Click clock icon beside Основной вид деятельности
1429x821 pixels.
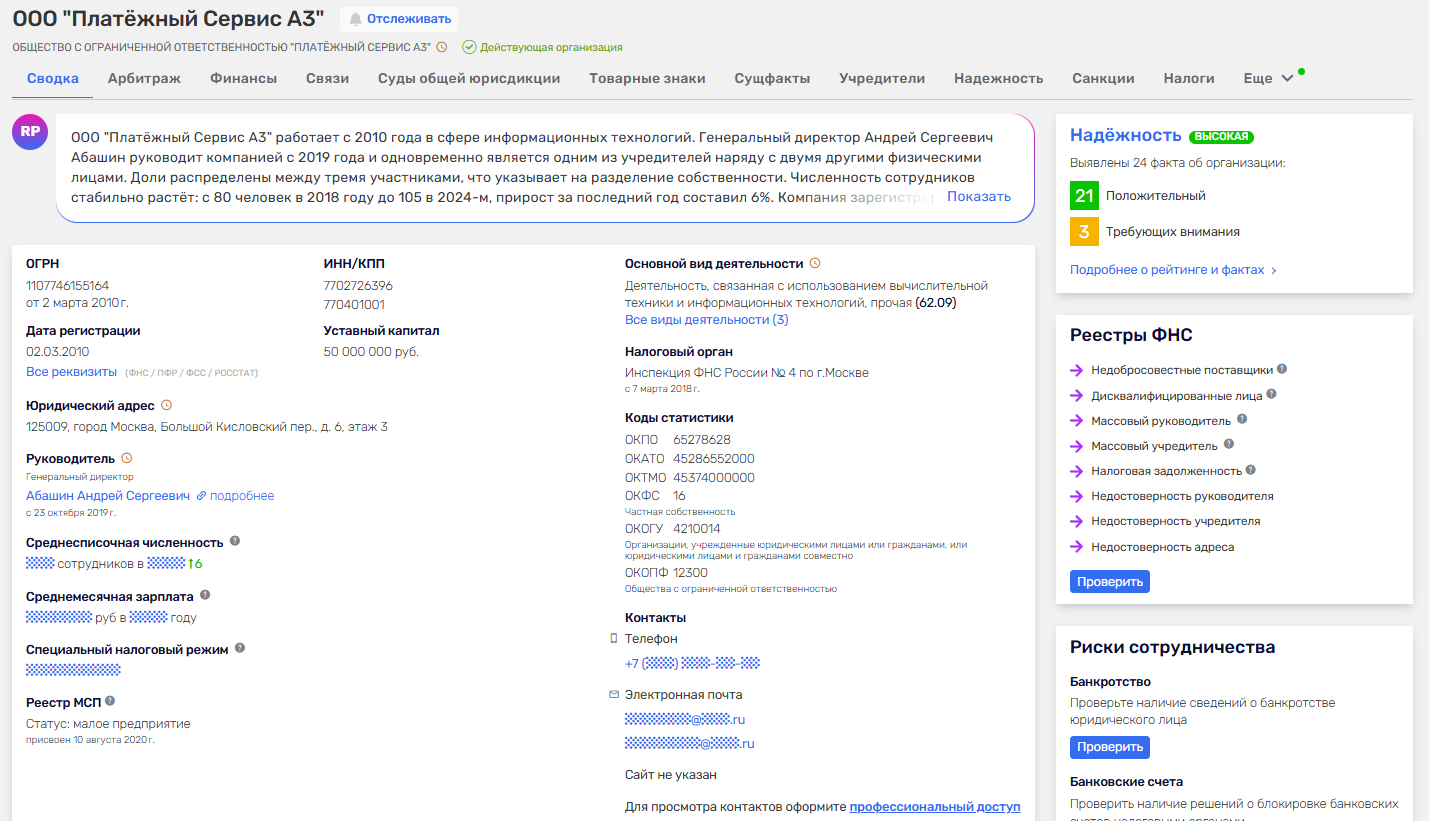pos(815,263)
